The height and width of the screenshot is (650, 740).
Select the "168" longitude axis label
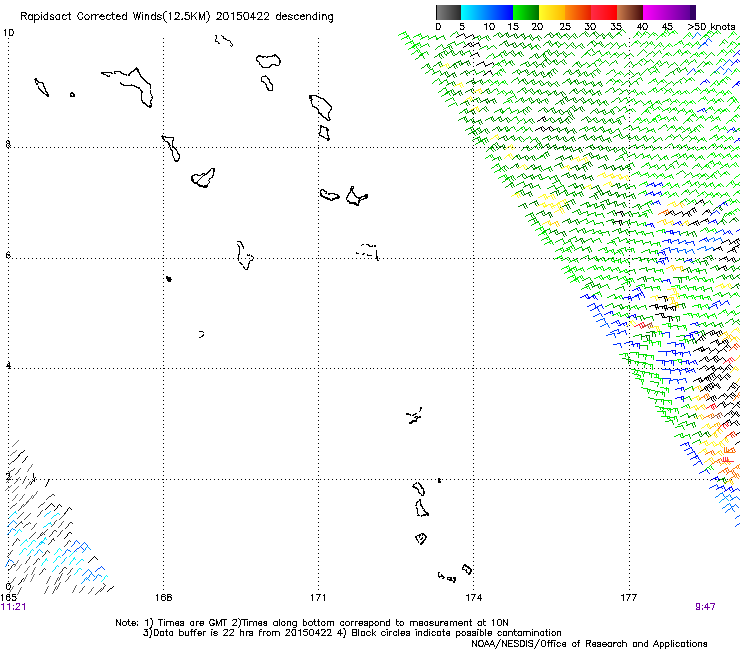pos(163,598)
